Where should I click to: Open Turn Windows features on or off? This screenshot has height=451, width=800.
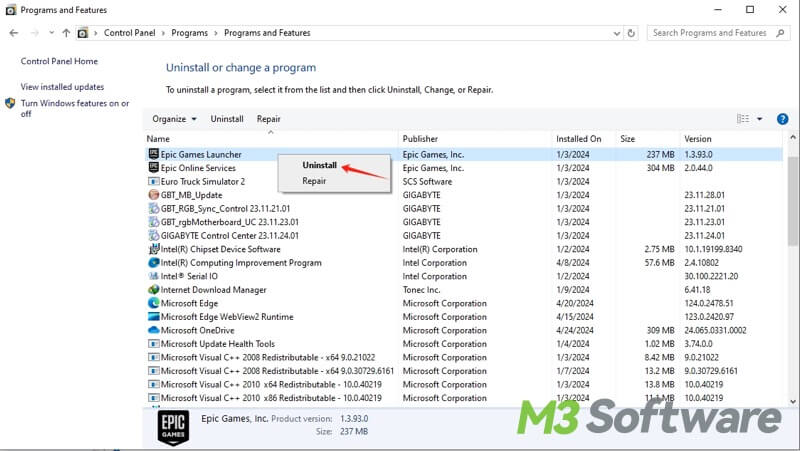click(x=75, y=108)
